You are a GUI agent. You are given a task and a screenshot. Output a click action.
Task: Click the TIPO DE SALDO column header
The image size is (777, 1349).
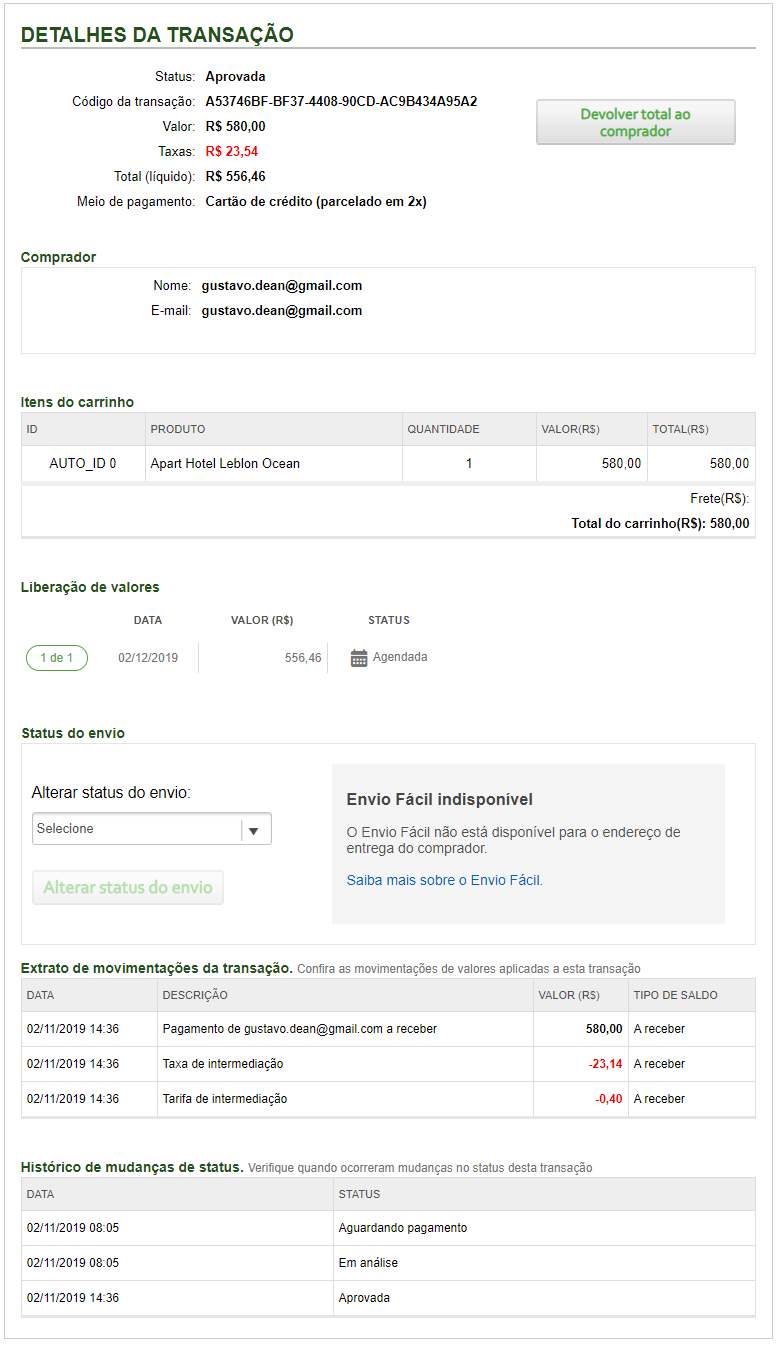coord(675,996)
